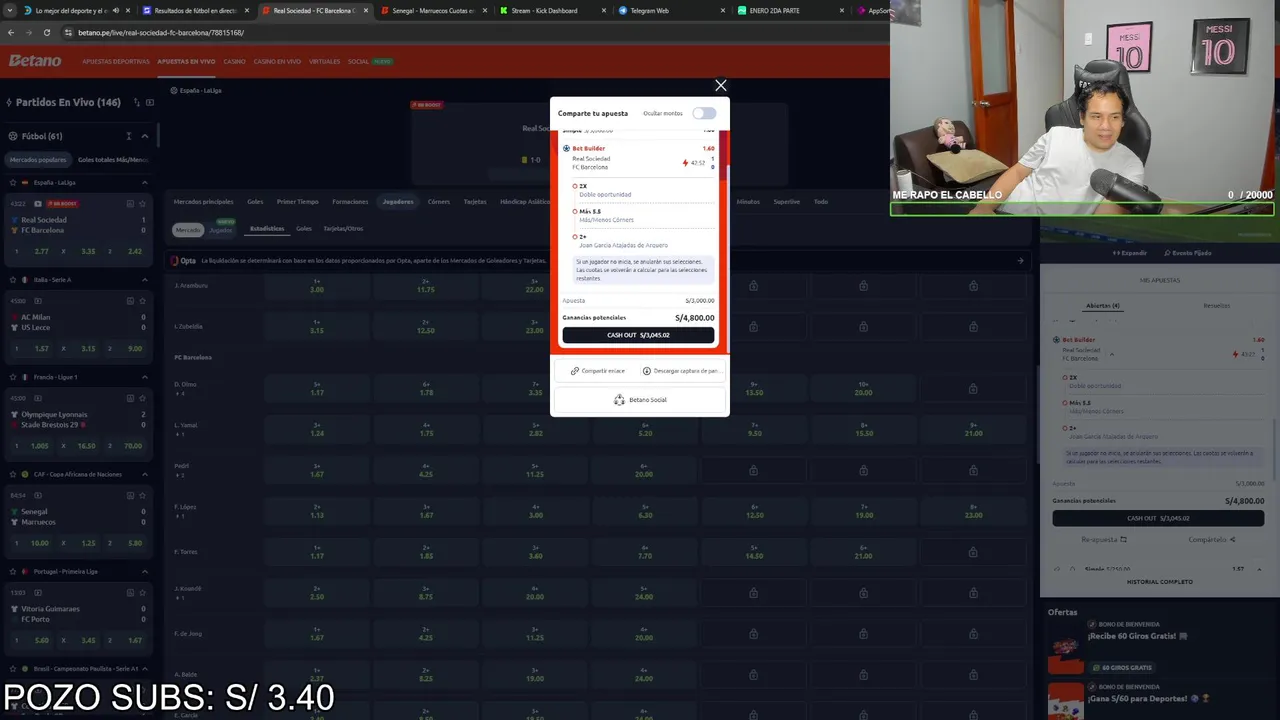Go back in the browser toolbar
The height and width of the screenshot is (720, 1280).
11,32
